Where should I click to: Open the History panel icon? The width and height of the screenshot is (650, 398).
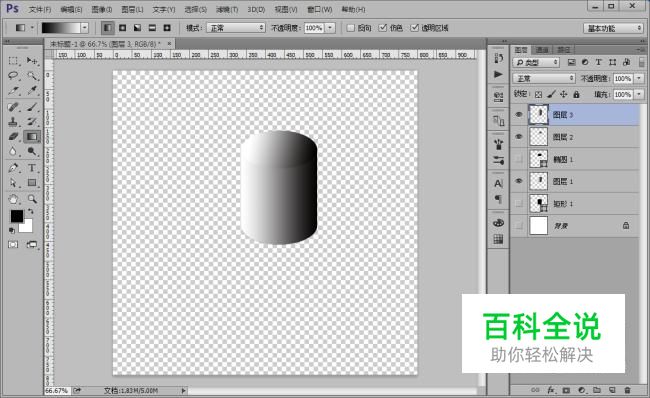498,58
